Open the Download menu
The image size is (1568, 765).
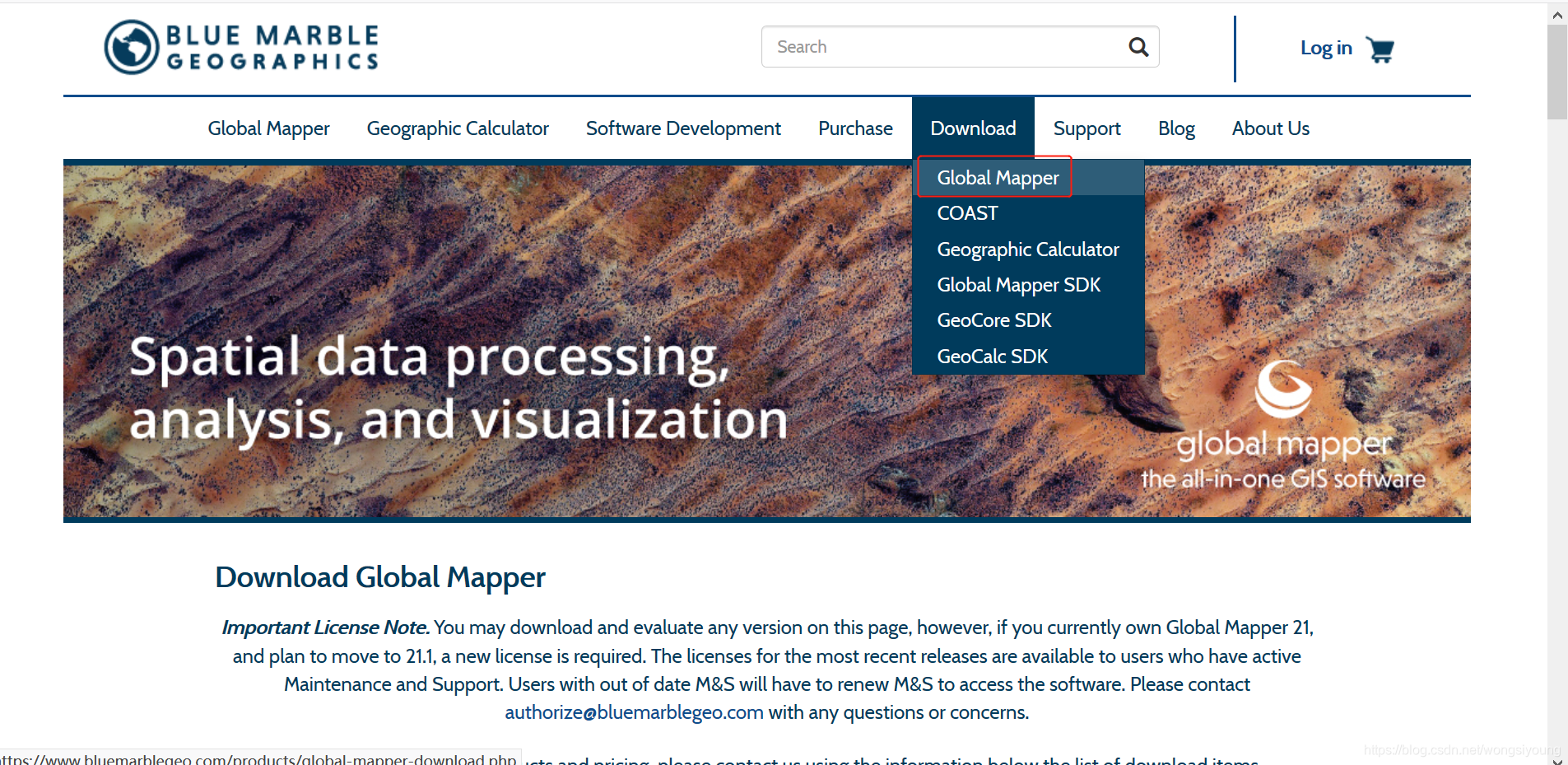click(x=973, y=128)
